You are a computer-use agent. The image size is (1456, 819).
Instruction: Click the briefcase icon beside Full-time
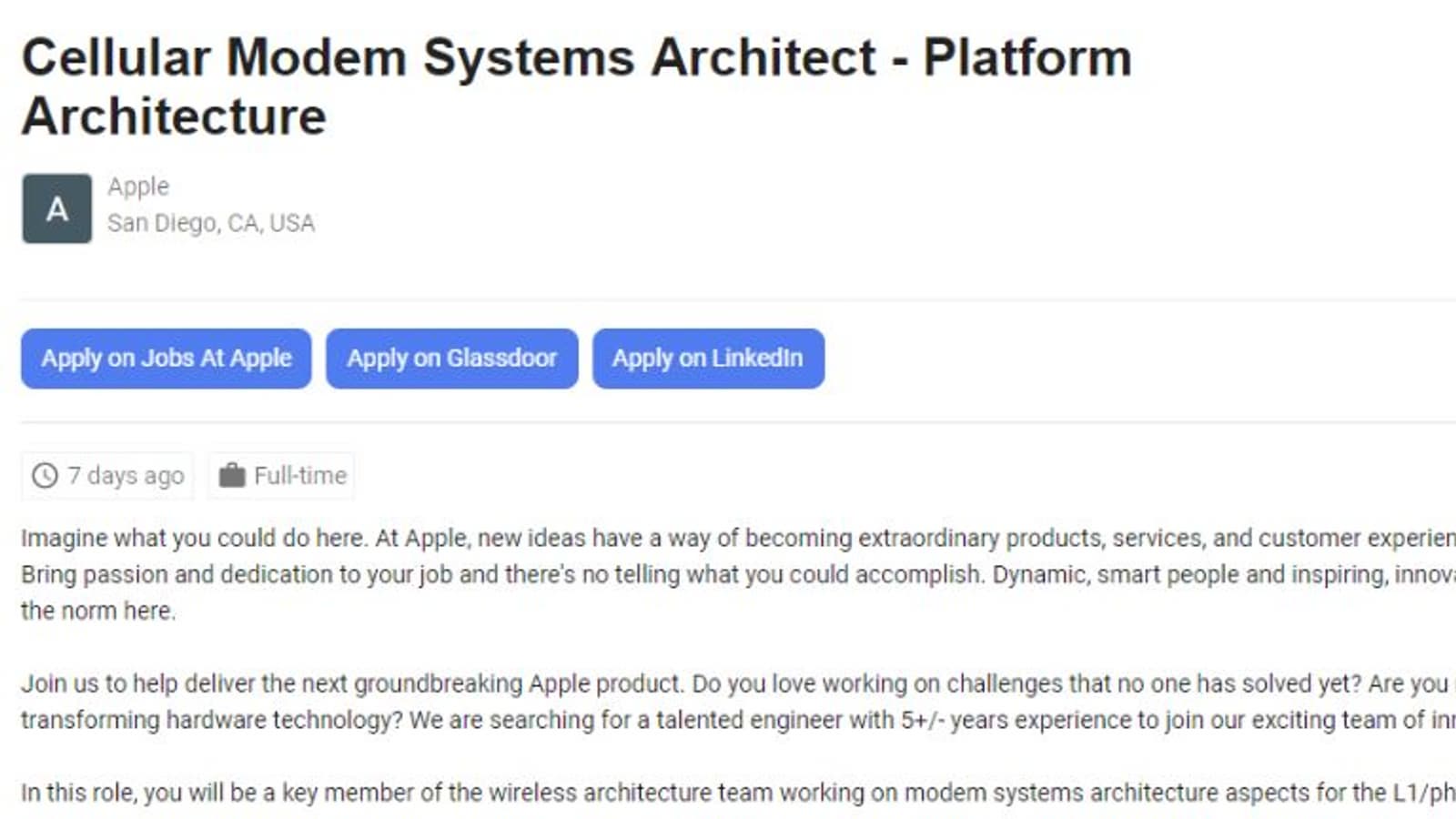(x=232, y=476)
